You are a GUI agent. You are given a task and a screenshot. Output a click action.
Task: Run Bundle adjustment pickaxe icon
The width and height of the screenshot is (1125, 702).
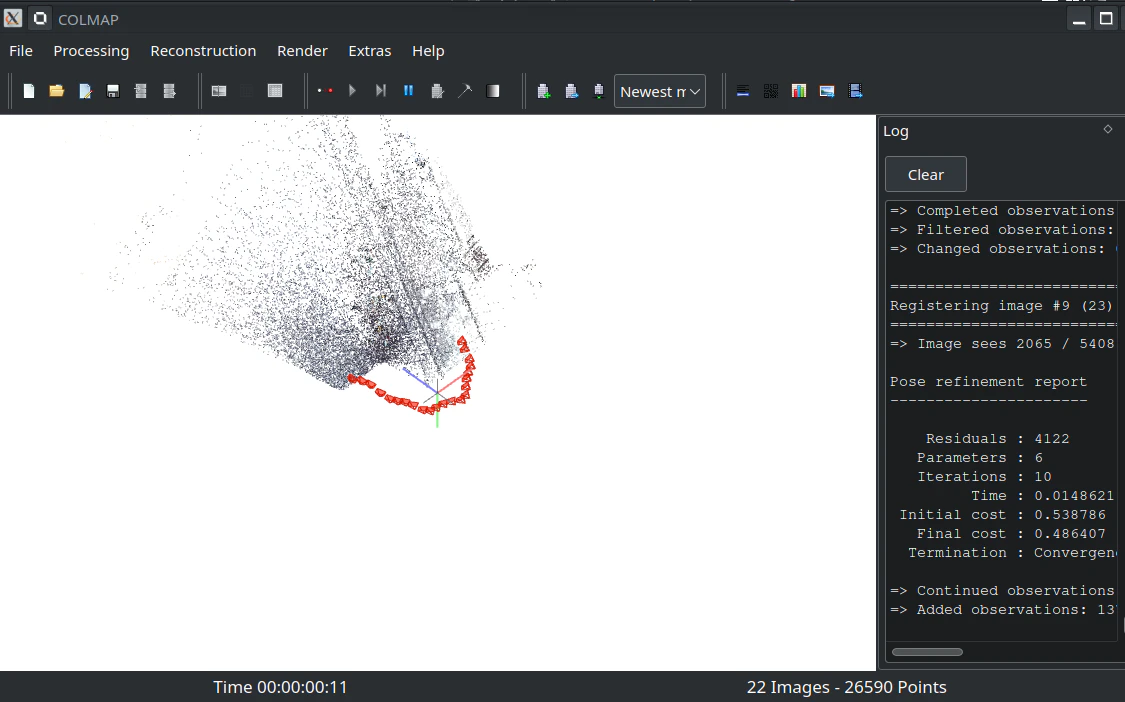click(x=465, y=91)
